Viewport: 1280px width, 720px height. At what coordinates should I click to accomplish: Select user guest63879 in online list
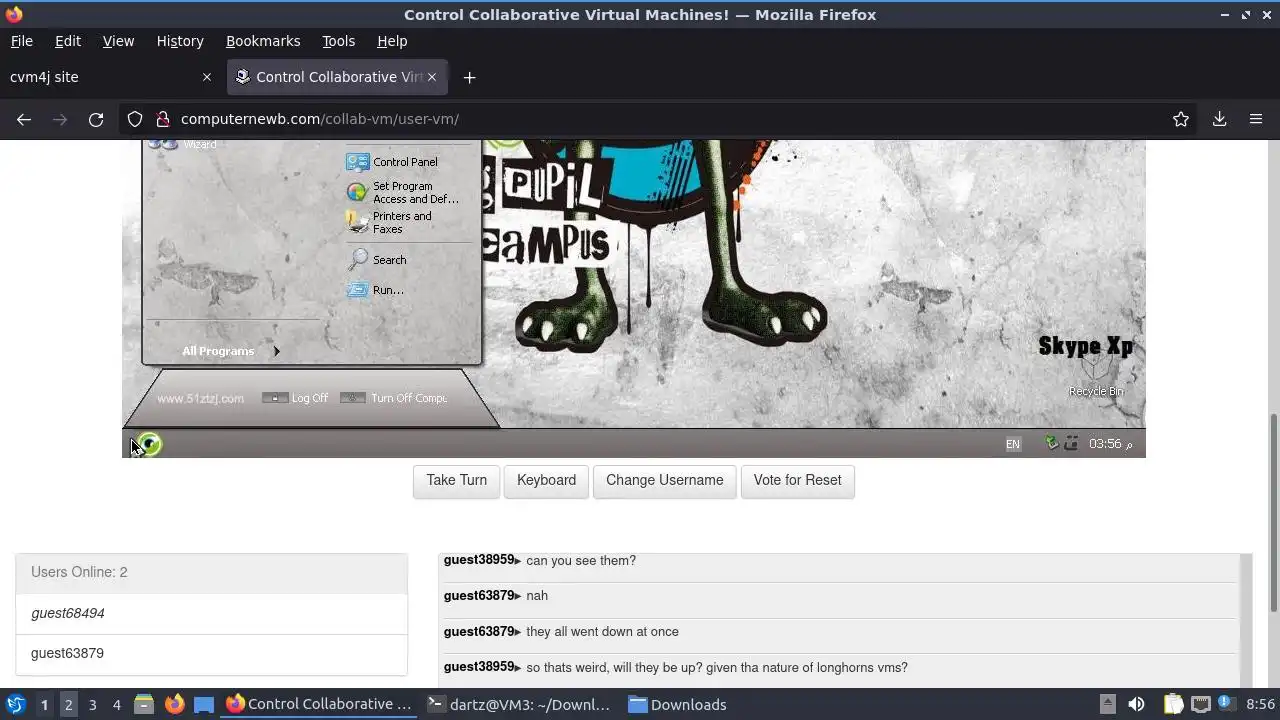211,653
